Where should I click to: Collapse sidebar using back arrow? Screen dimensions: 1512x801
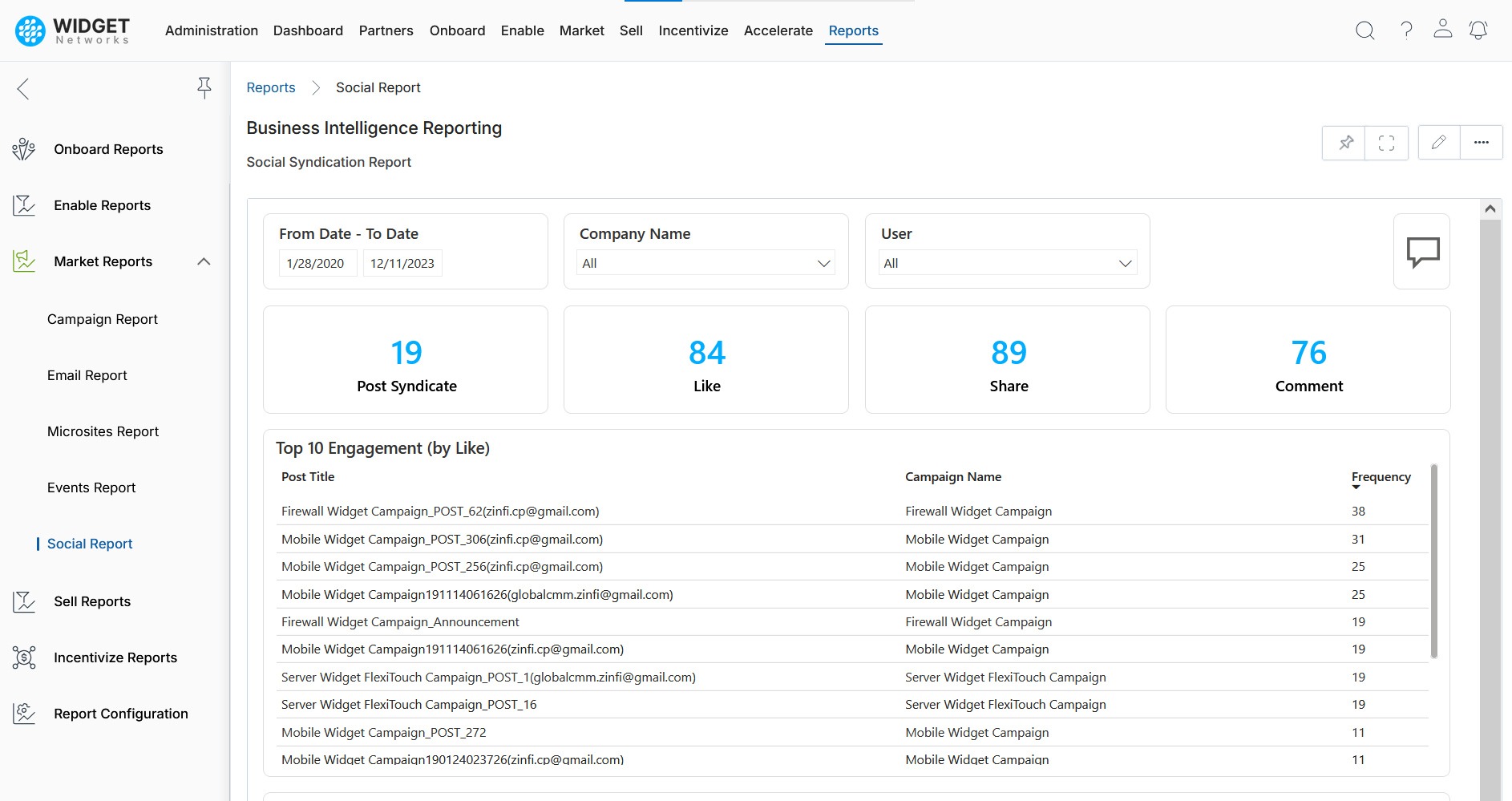(23, 88)
